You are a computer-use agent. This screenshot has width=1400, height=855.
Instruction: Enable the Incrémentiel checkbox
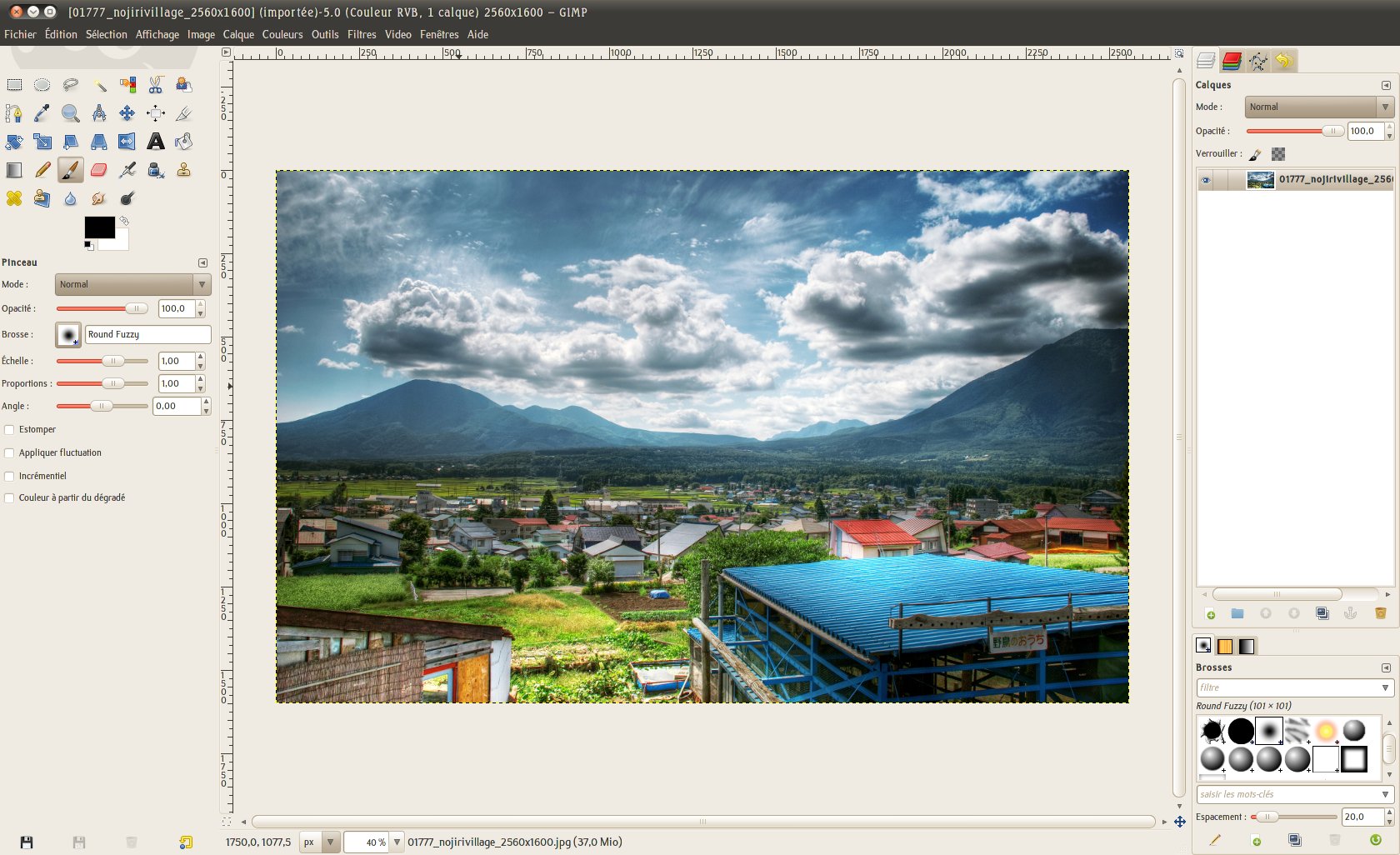(x=10, y=477)
